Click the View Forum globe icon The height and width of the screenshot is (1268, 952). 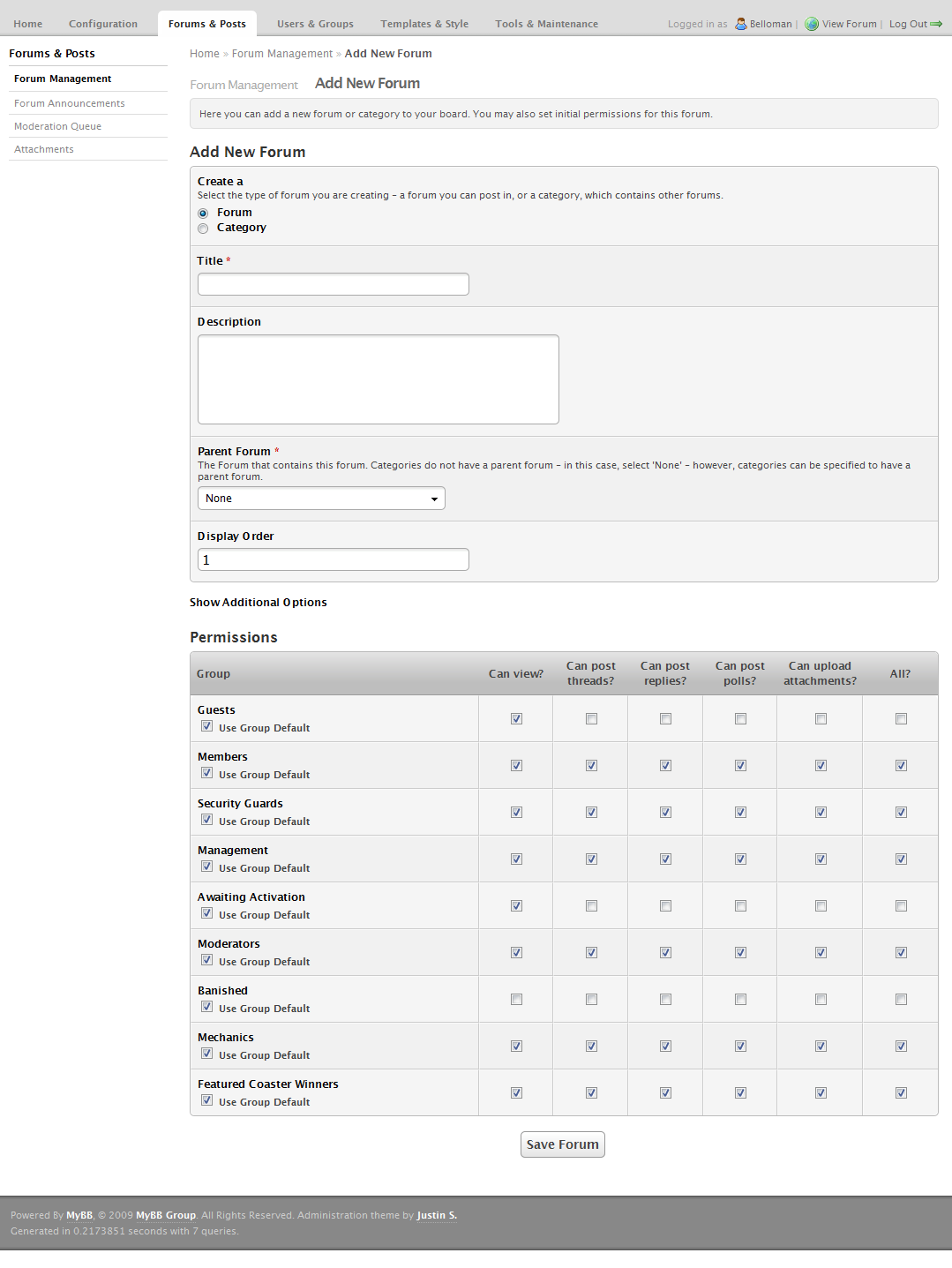pyautogui.click(x=812, y=24)
